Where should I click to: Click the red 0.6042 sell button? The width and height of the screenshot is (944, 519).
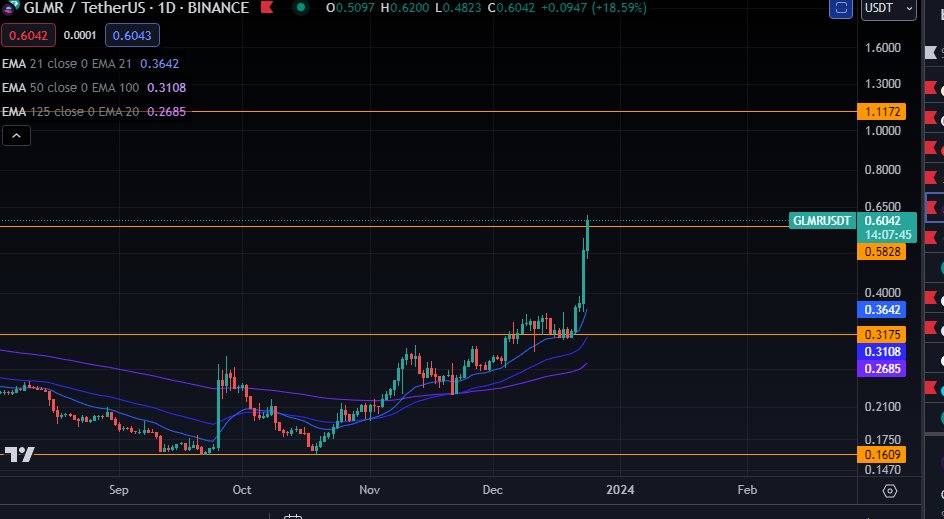pos(28,36)
